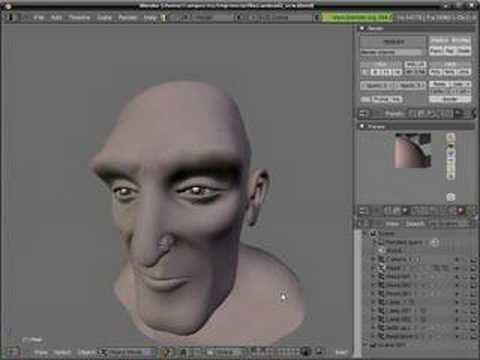Open 3D view header Object menu
The width and height of the screenshot is (480, 360).
click(87, 352)
